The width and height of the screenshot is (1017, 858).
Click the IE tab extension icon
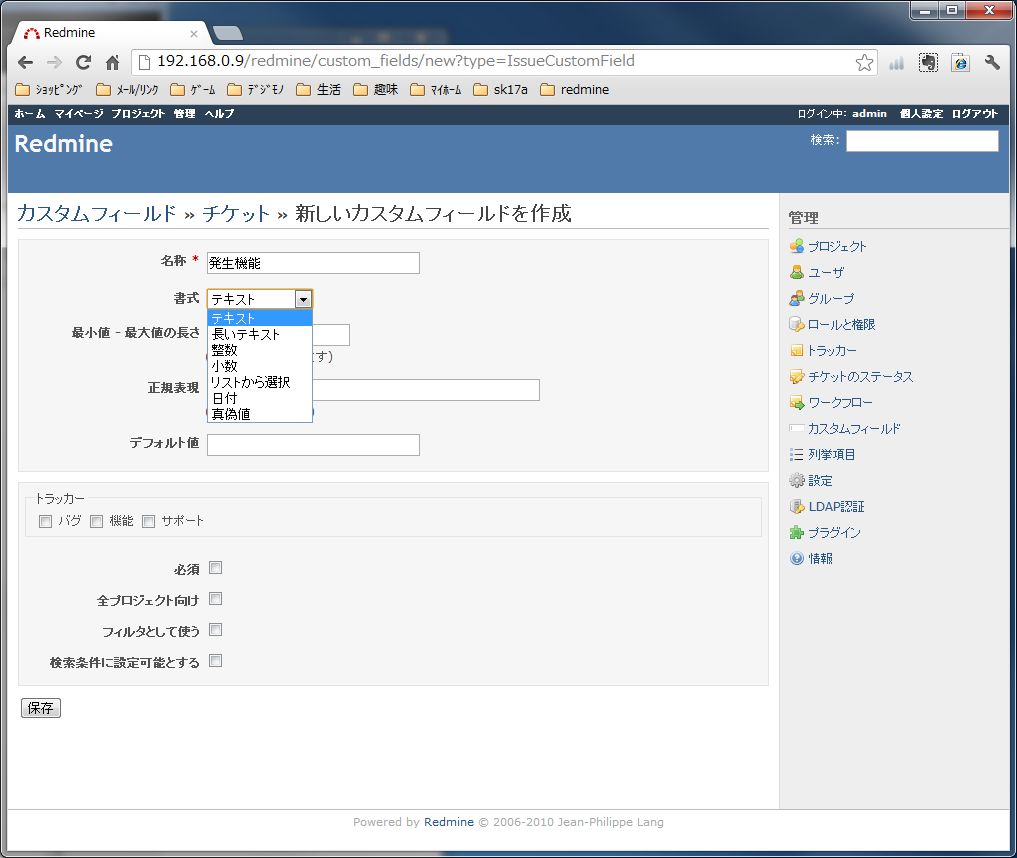pyautogui.click(x=960, y=62)
